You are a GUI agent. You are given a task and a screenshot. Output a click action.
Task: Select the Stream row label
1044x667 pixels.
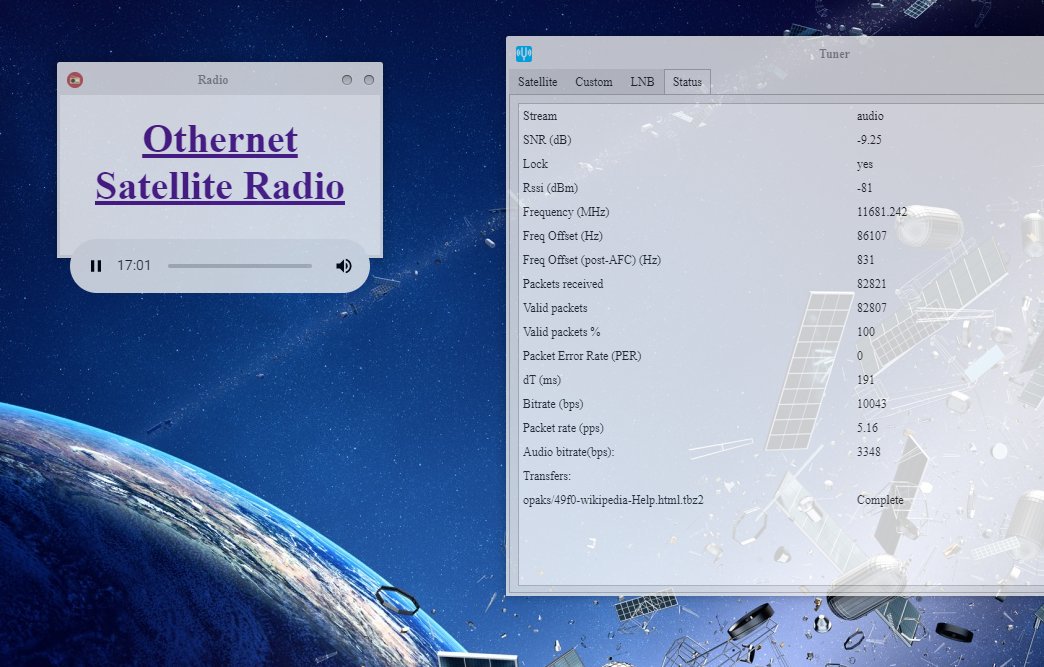[x=540, y=116]
